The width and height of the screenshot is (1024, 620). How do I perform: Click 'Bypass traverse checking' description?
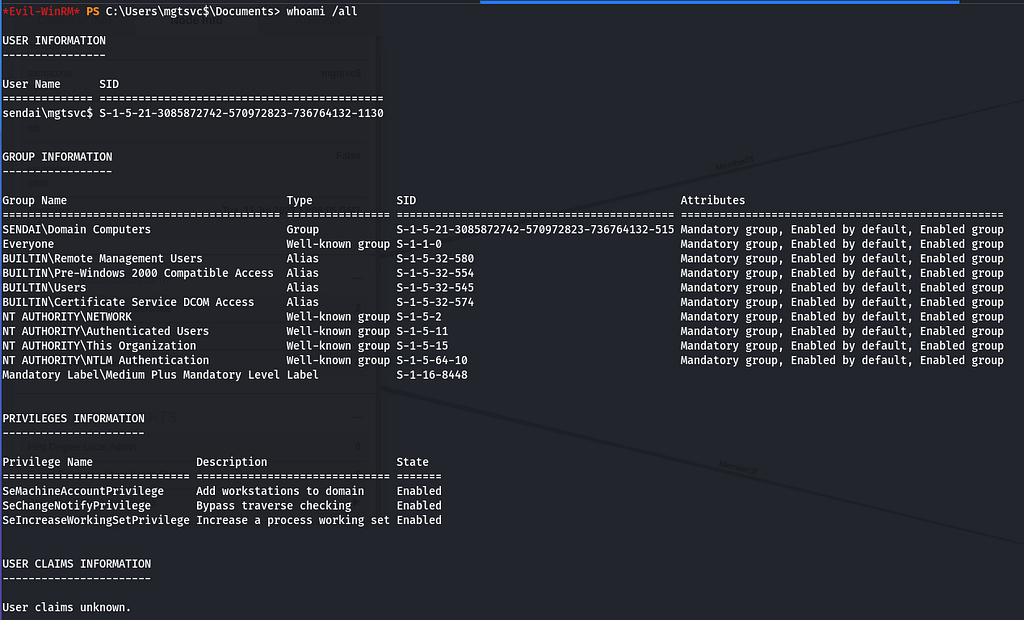[x=274, y=506]
